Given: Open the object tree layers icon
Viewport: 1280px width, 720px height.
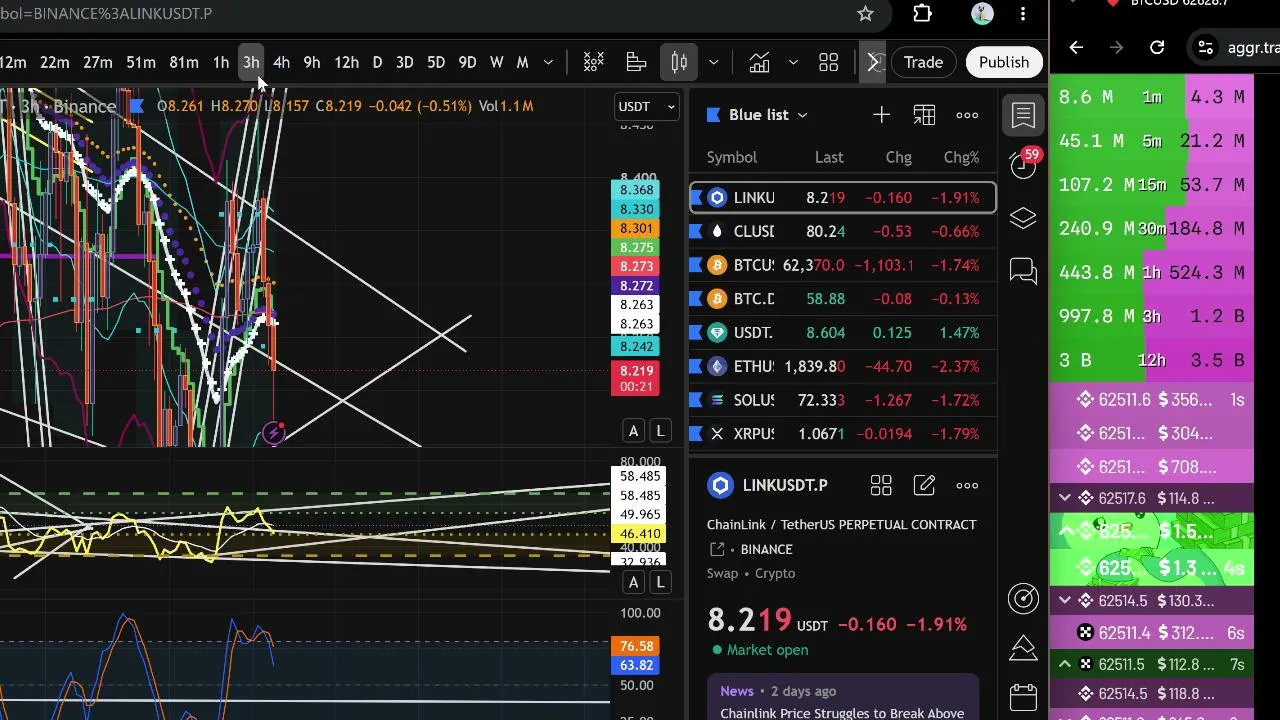Looking at the screenshot, I should point(1023,219).
